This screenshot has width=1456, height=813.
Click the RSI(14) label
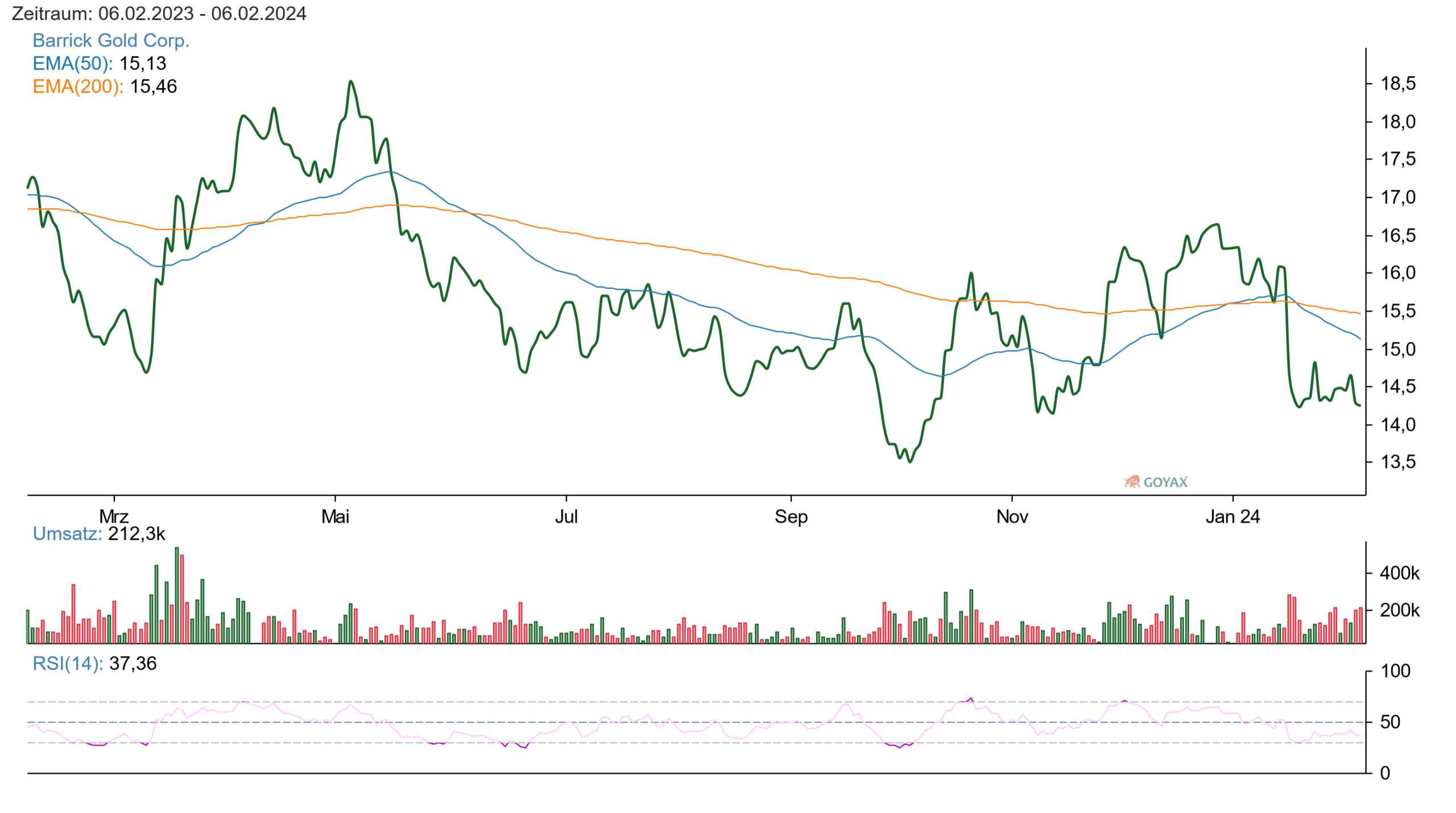pyautogui.click(x=68, y=663)
